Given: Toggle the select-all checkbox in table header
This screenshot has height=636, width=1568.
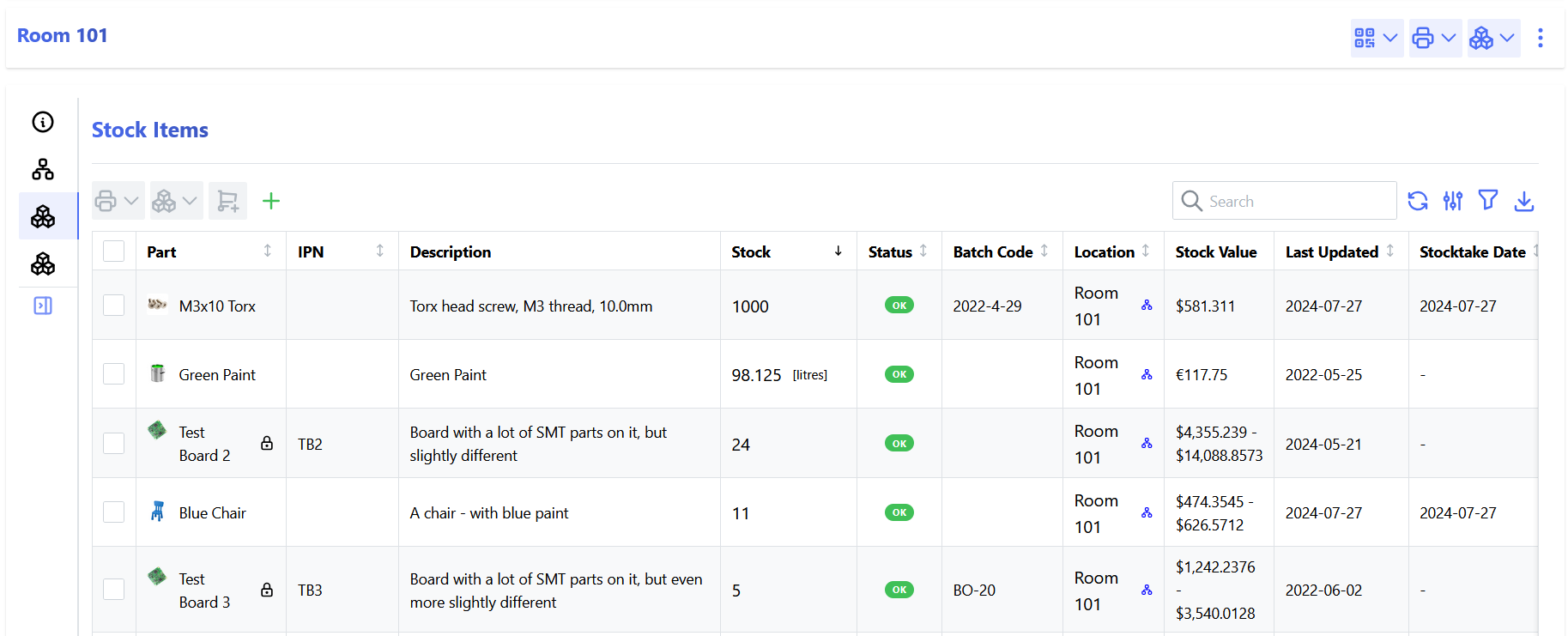Looking at the screenshot, I should pos(114,251).
